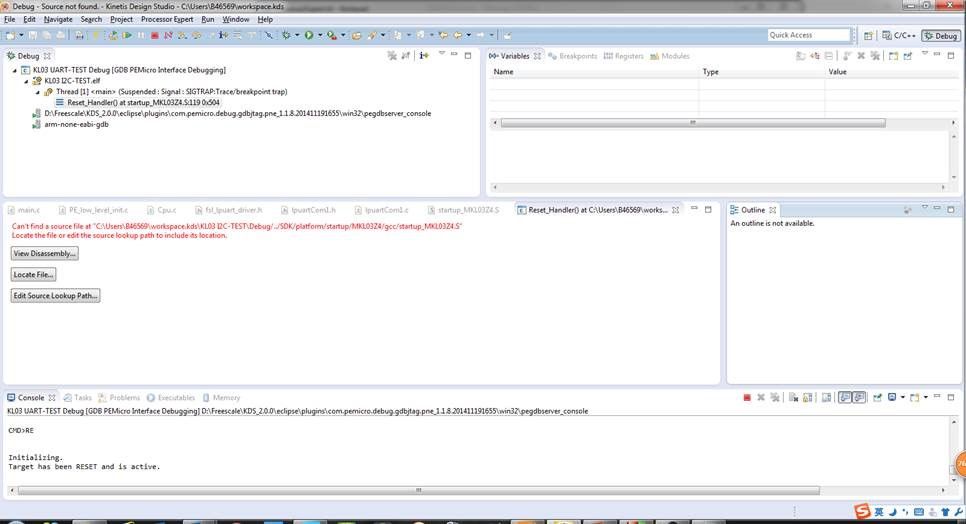Screen dimensions: 966x524
Task: Click the Edit Source Lookup Path button
Action: [55, 296]
